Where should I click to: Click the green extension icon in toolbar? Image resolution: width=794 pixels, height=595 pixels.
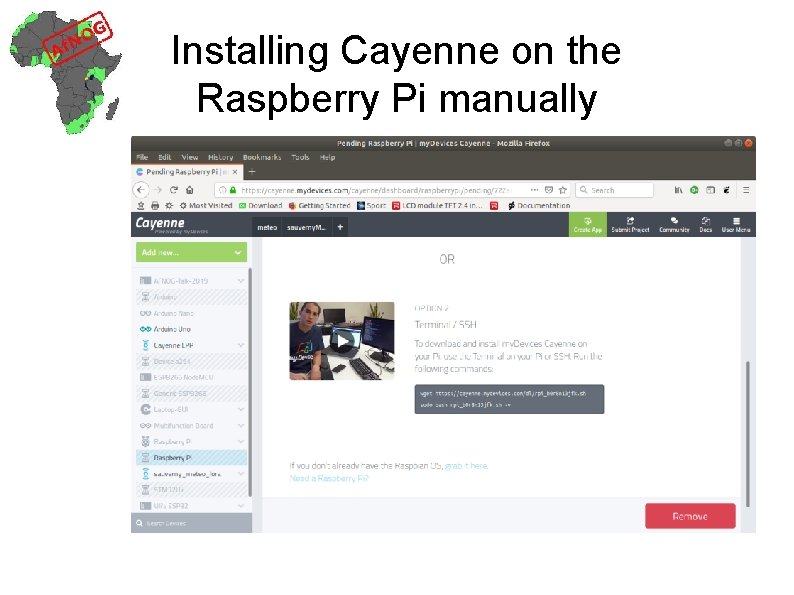(694, 190)
